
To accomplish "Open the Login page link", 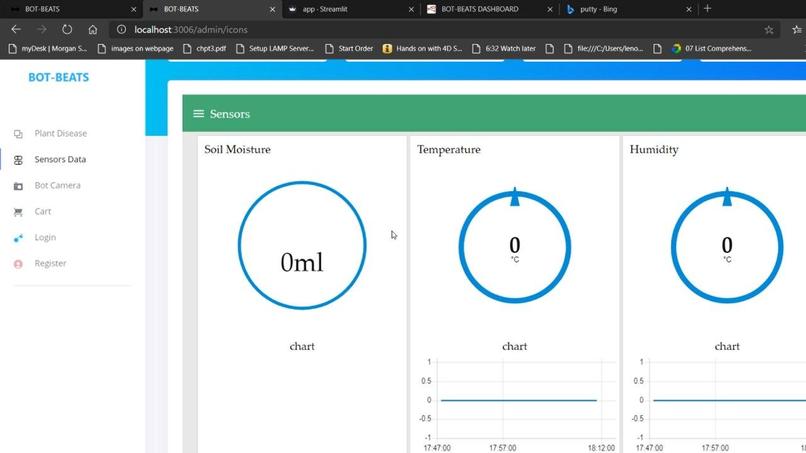I will tap(45, 237).
